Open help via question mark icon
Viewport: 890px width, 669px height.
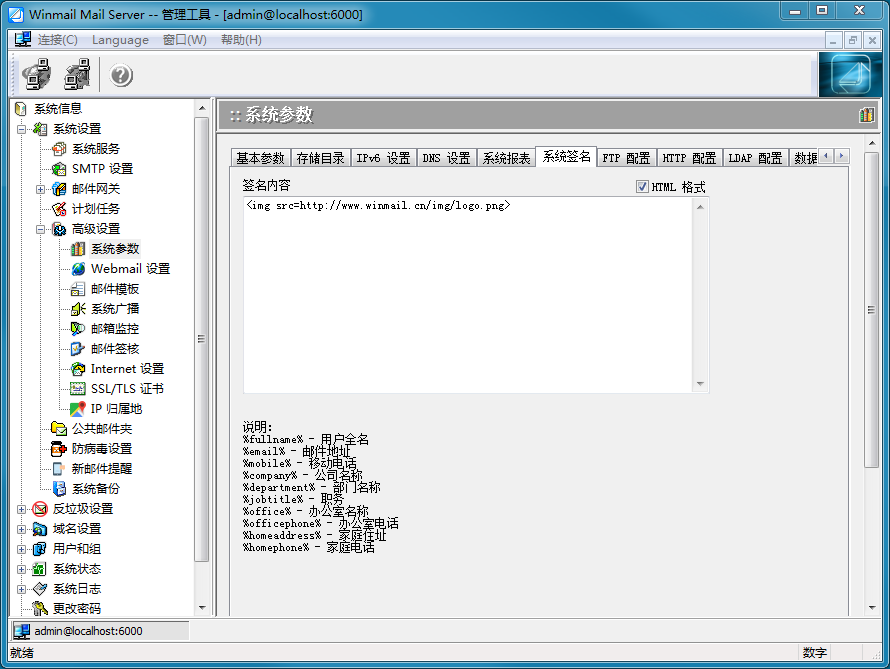121,76
